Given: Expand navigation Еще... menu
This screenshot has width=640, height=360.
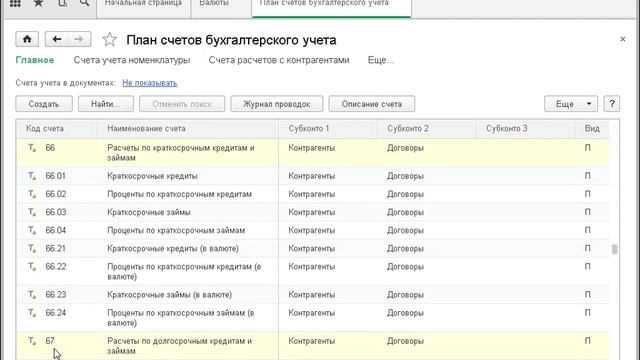Looking at the screenshot, I should 381,60.
